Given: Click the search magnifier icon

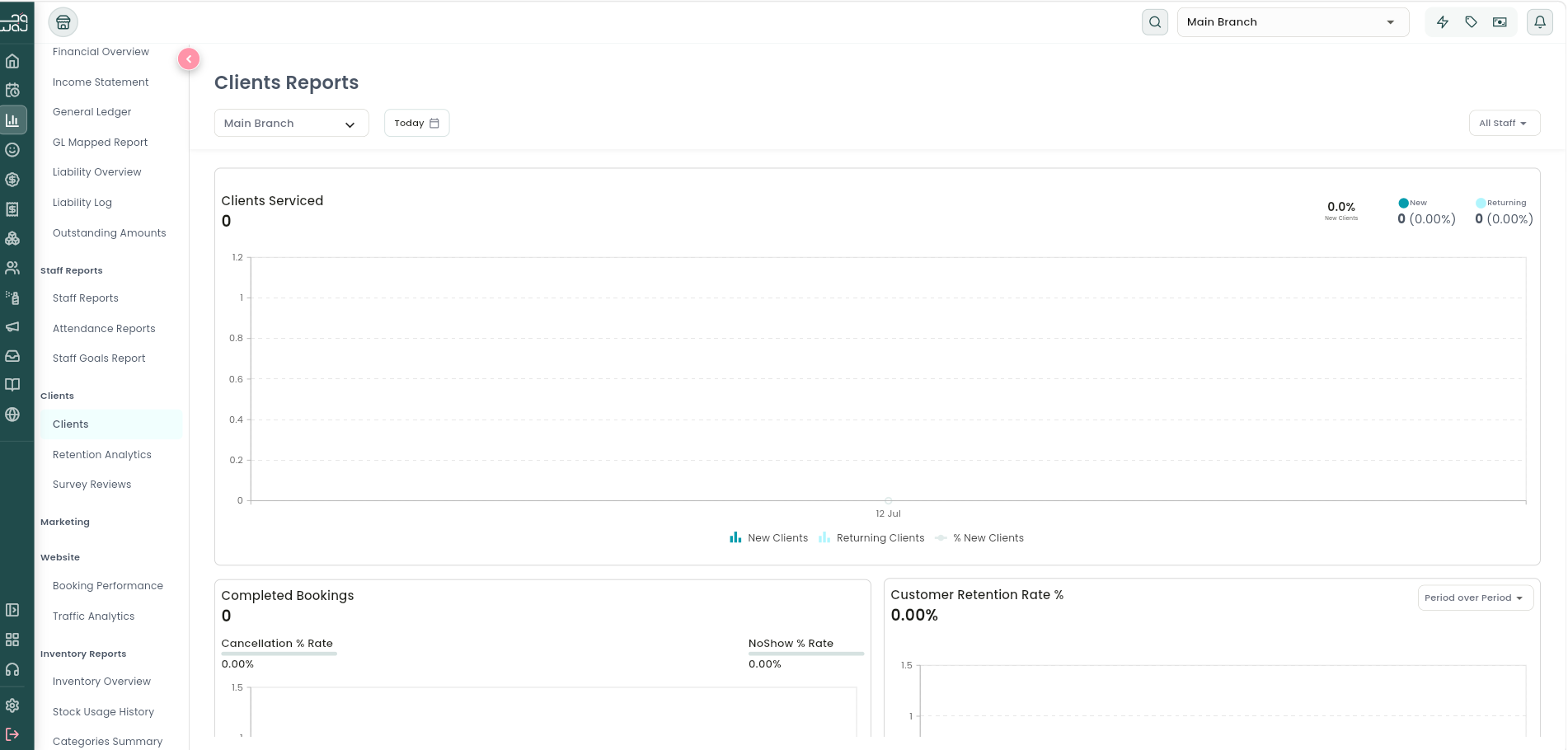Looking at the screenshot, I should pos(1155,22).
